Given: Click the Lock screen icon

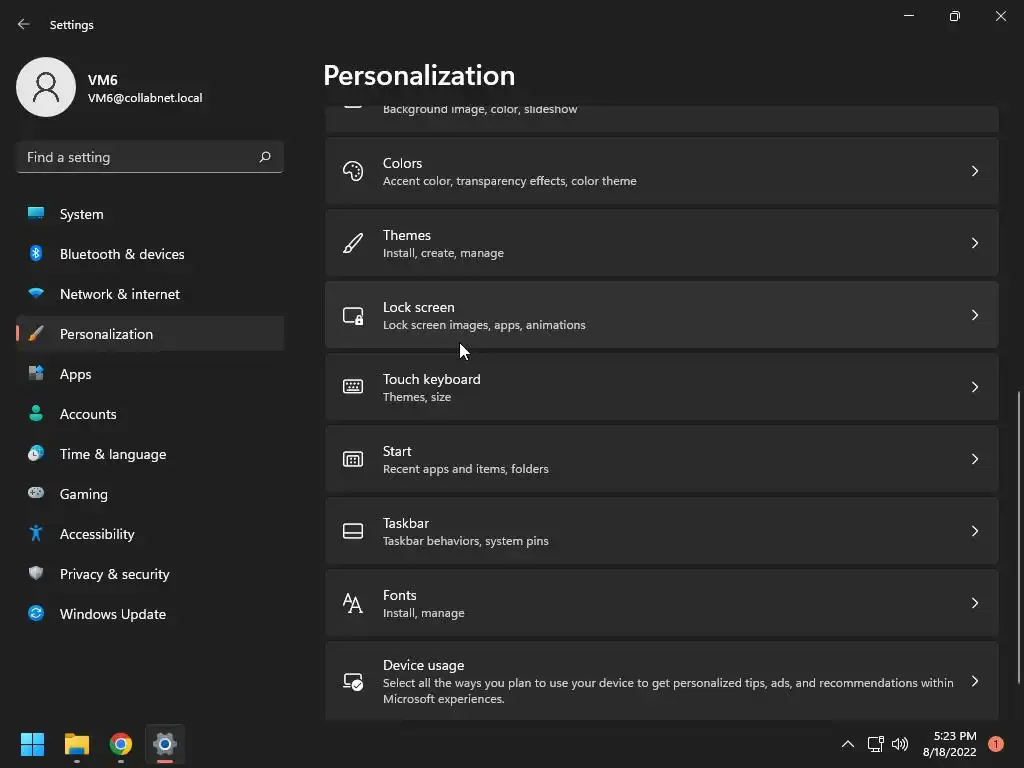Looking at the screenshot, I should point(353,315).
